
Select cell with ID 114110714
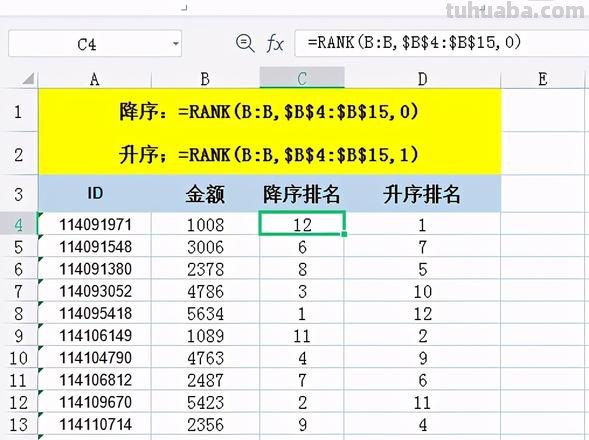coord(95,424)
